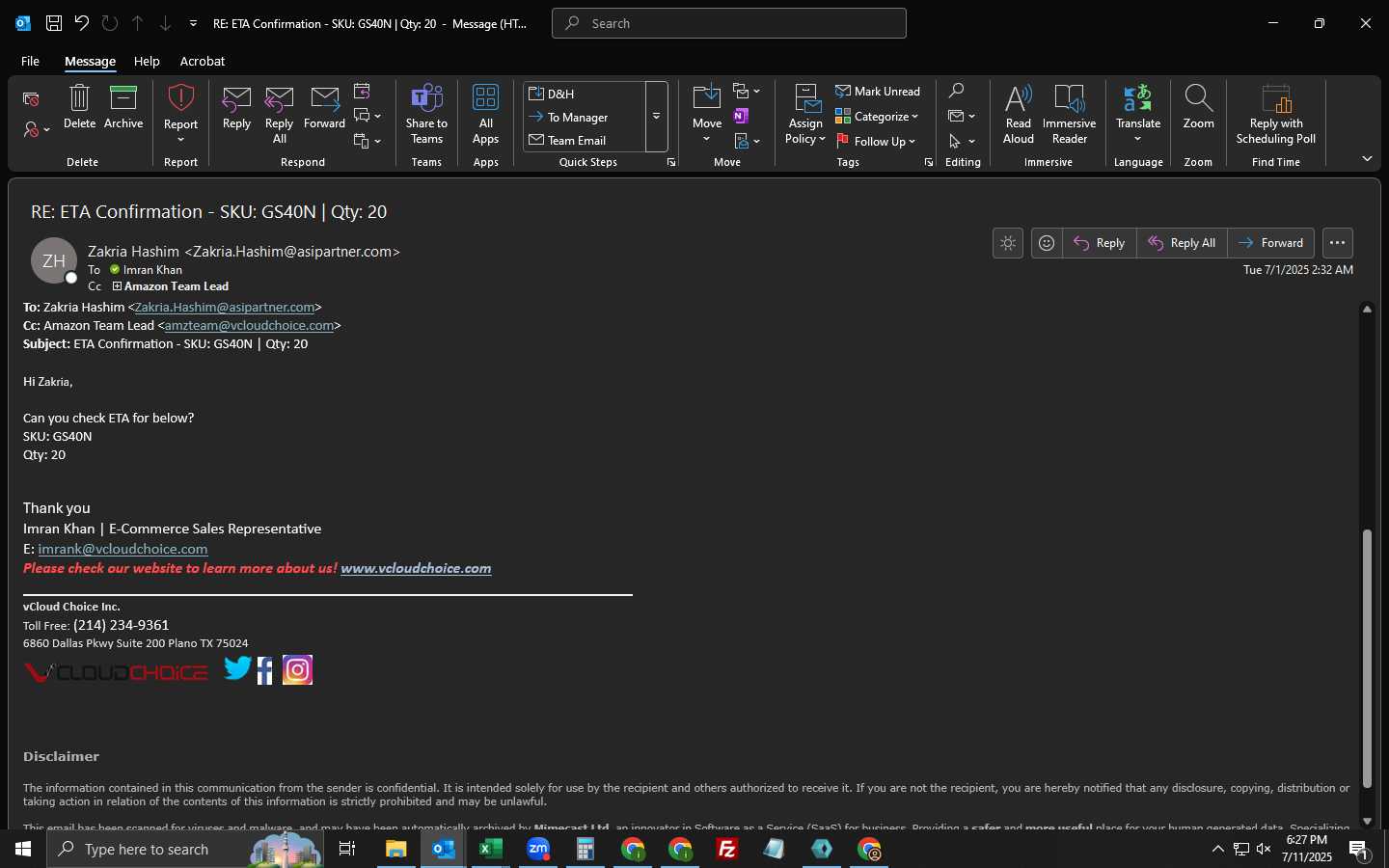Click Reply All in the ribbon
1389x868 pixels.
point(279,114)
